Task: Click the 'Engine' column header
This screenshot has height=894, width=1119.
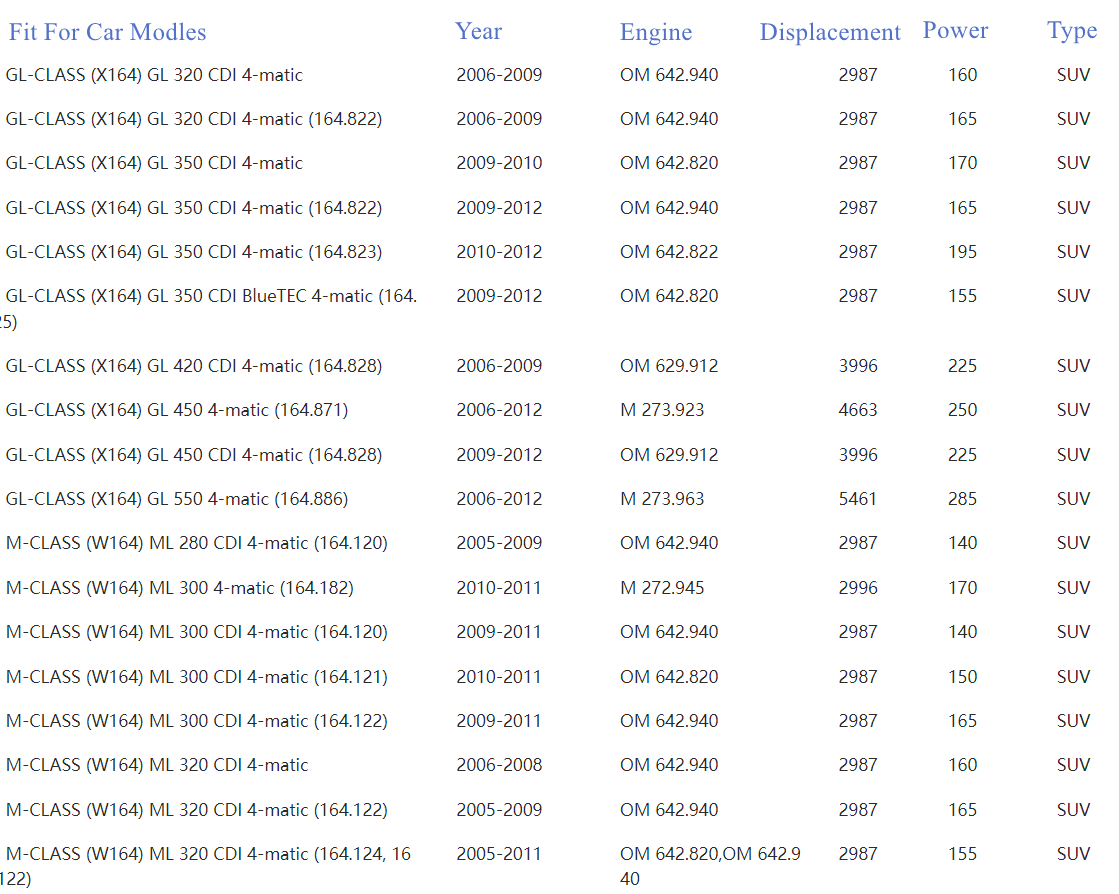Action: 655,32
